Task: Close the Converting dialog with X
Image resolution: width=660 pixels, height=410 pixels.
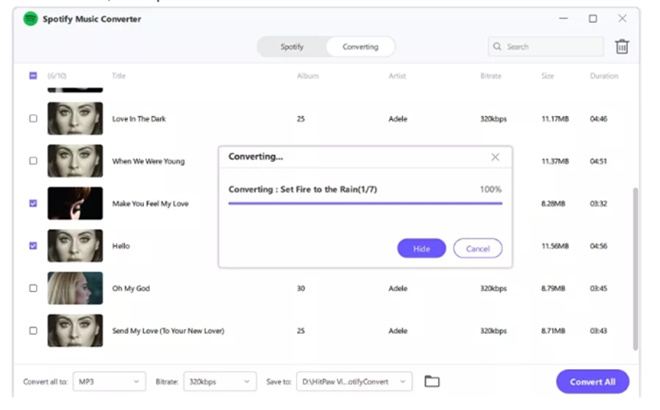Action: click(495, 157)
